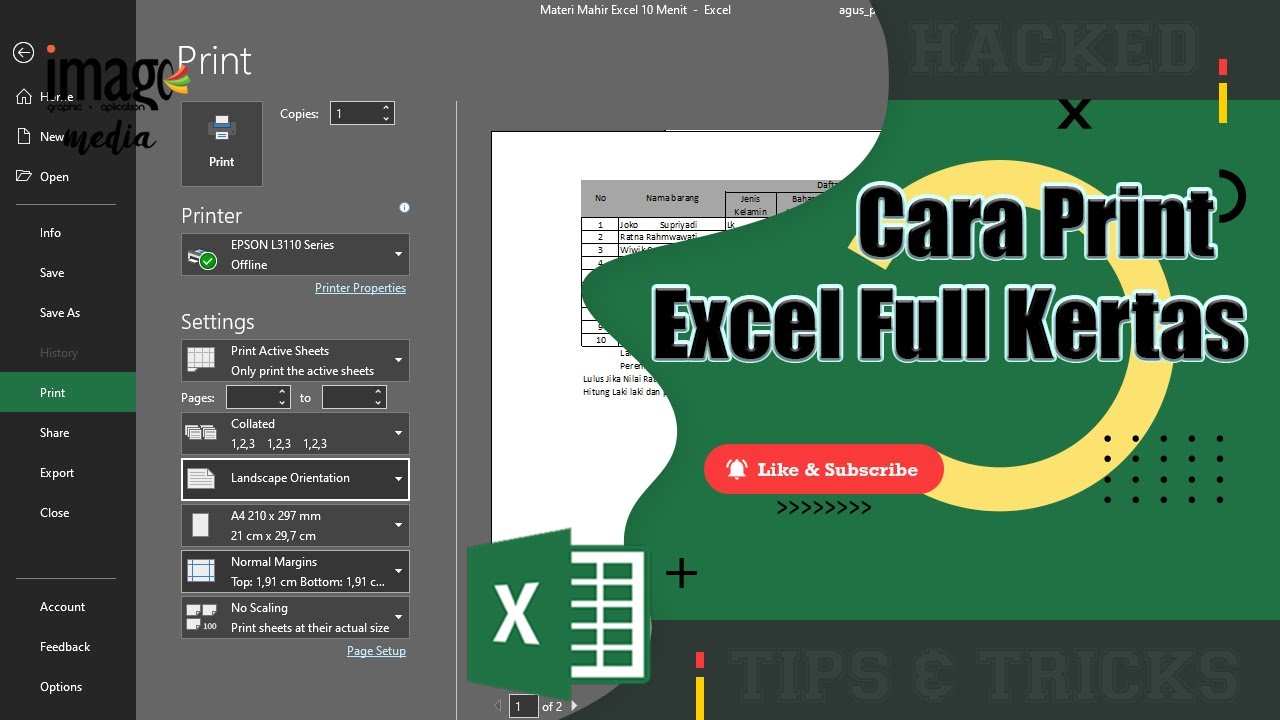Decrease the Pages to value
Viewport: 1280px width, 720px height.
click(x=378, y=403)
